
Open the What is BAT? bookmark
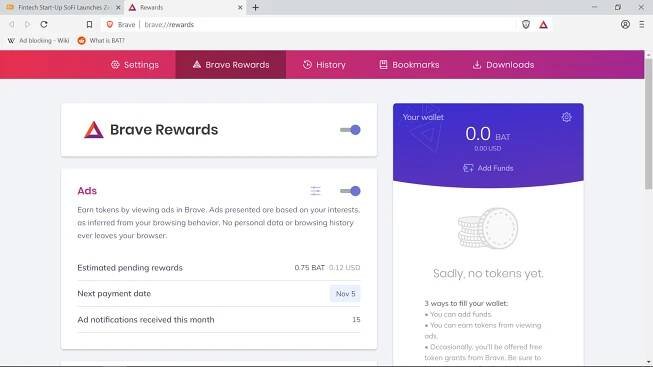pos(101,40)
